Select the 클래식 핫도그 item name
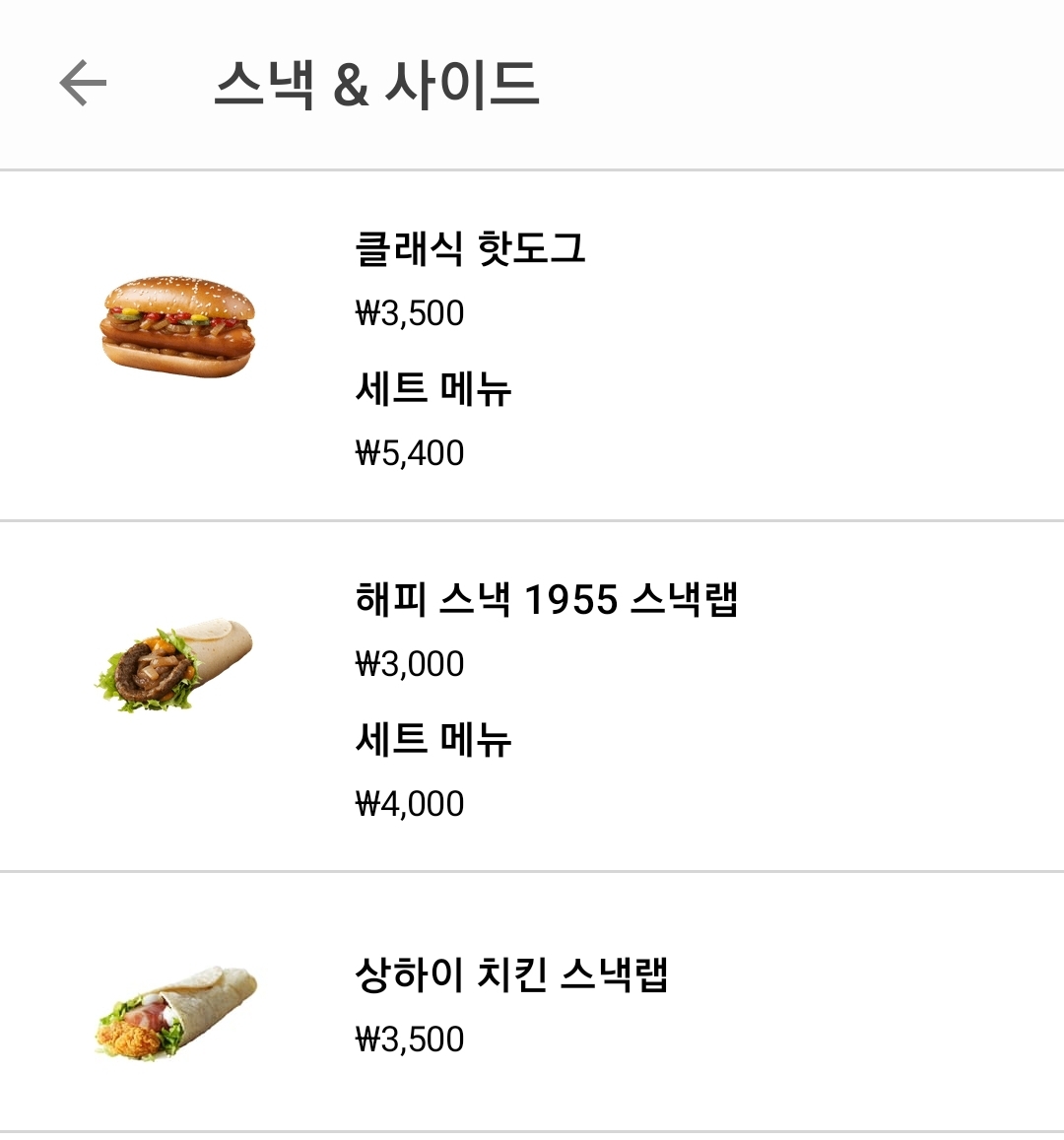 (x=470, y=248)
